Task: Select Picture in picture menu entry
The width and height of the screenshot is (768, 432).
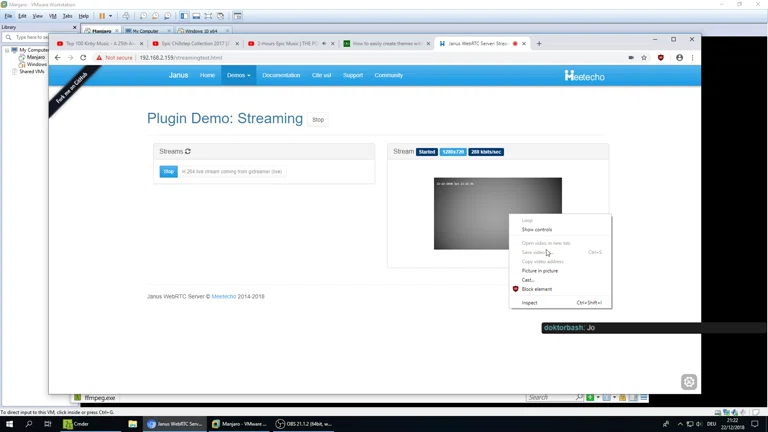Action: [x=540, y=271]
